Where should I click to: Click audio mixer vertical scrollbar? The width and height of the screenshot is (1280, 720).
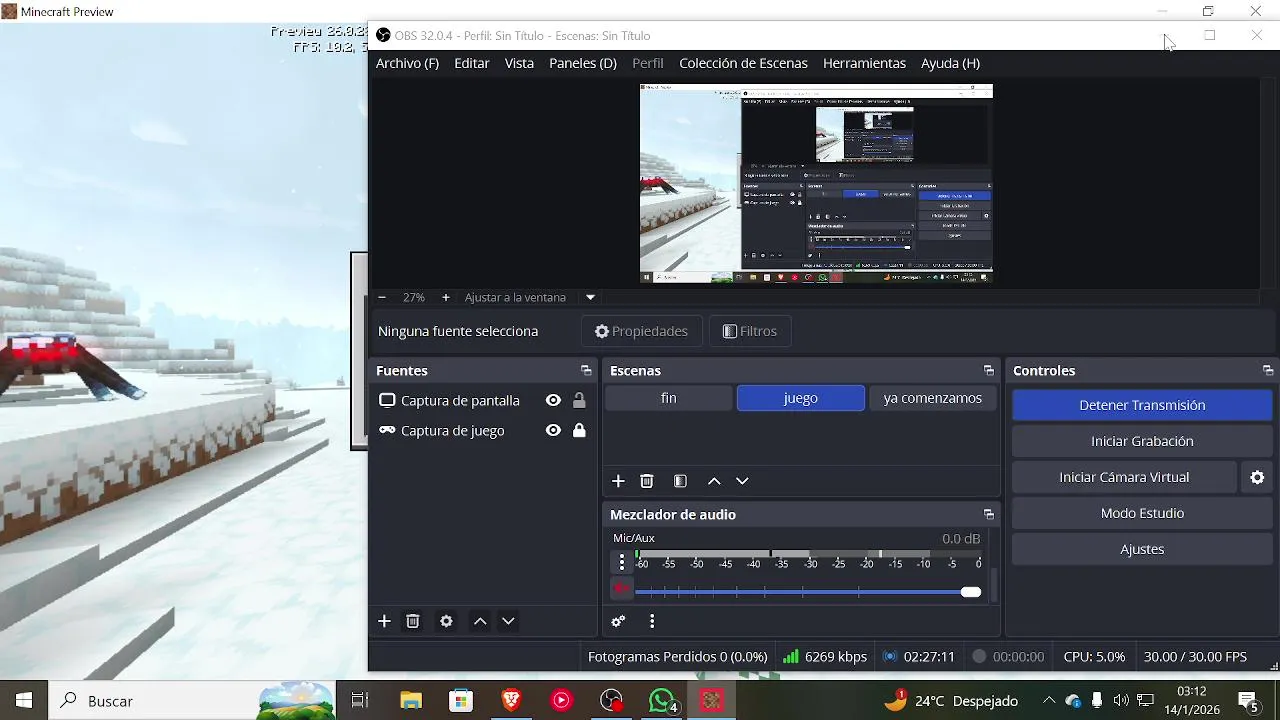tap(994, 585)
